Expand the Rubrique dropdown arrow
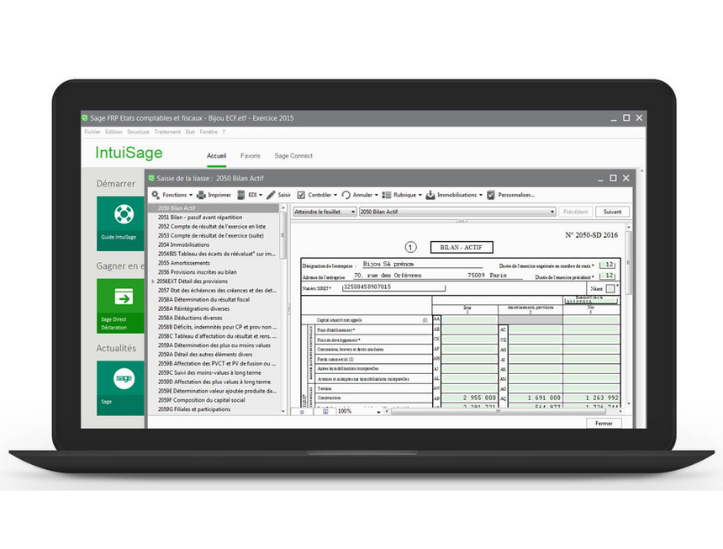The height and width of the screenshot is (549, 723). pyautogui.click(x=420, y=195)
